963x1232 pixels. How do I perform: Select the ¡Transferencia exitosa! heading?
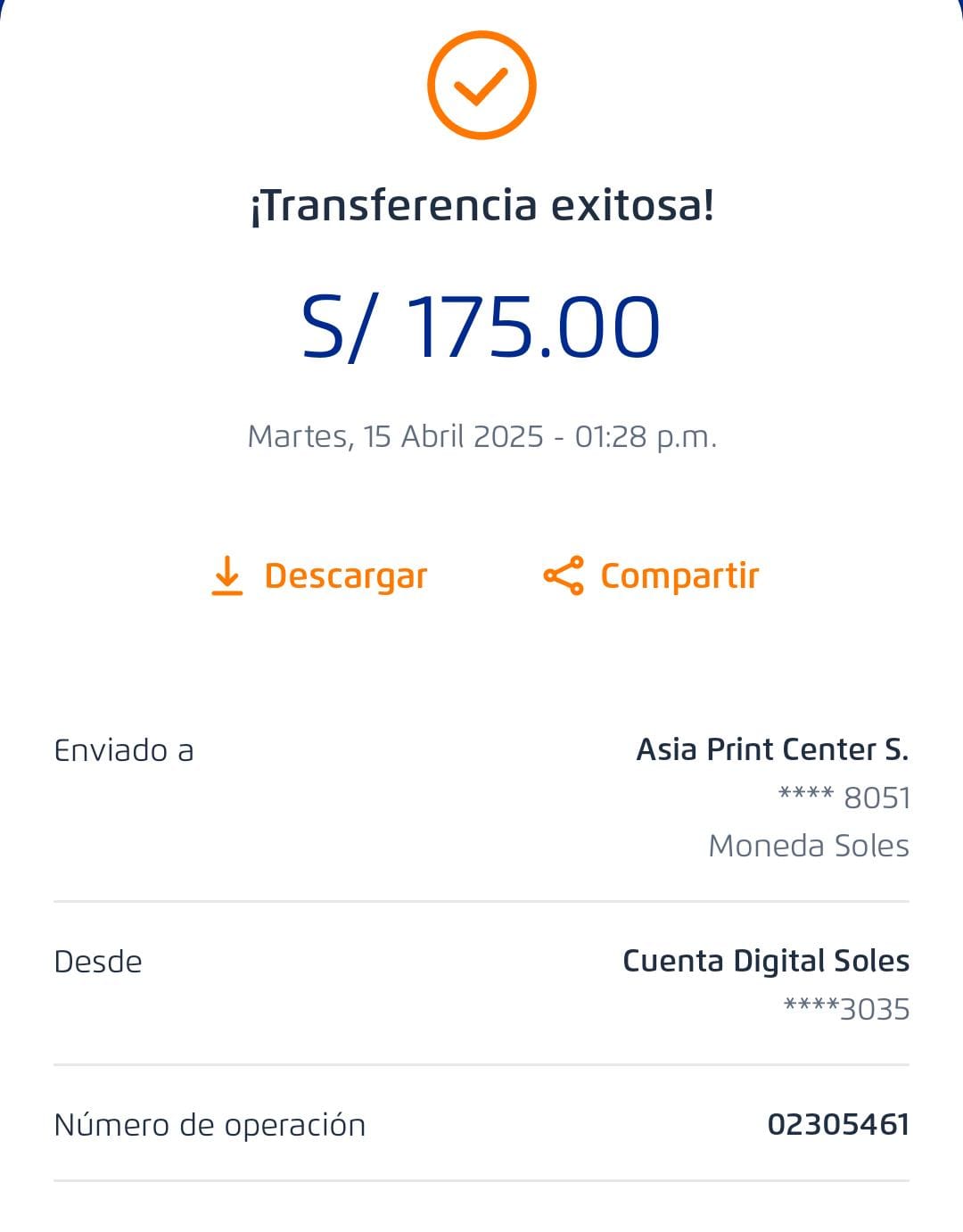(481, 206)
